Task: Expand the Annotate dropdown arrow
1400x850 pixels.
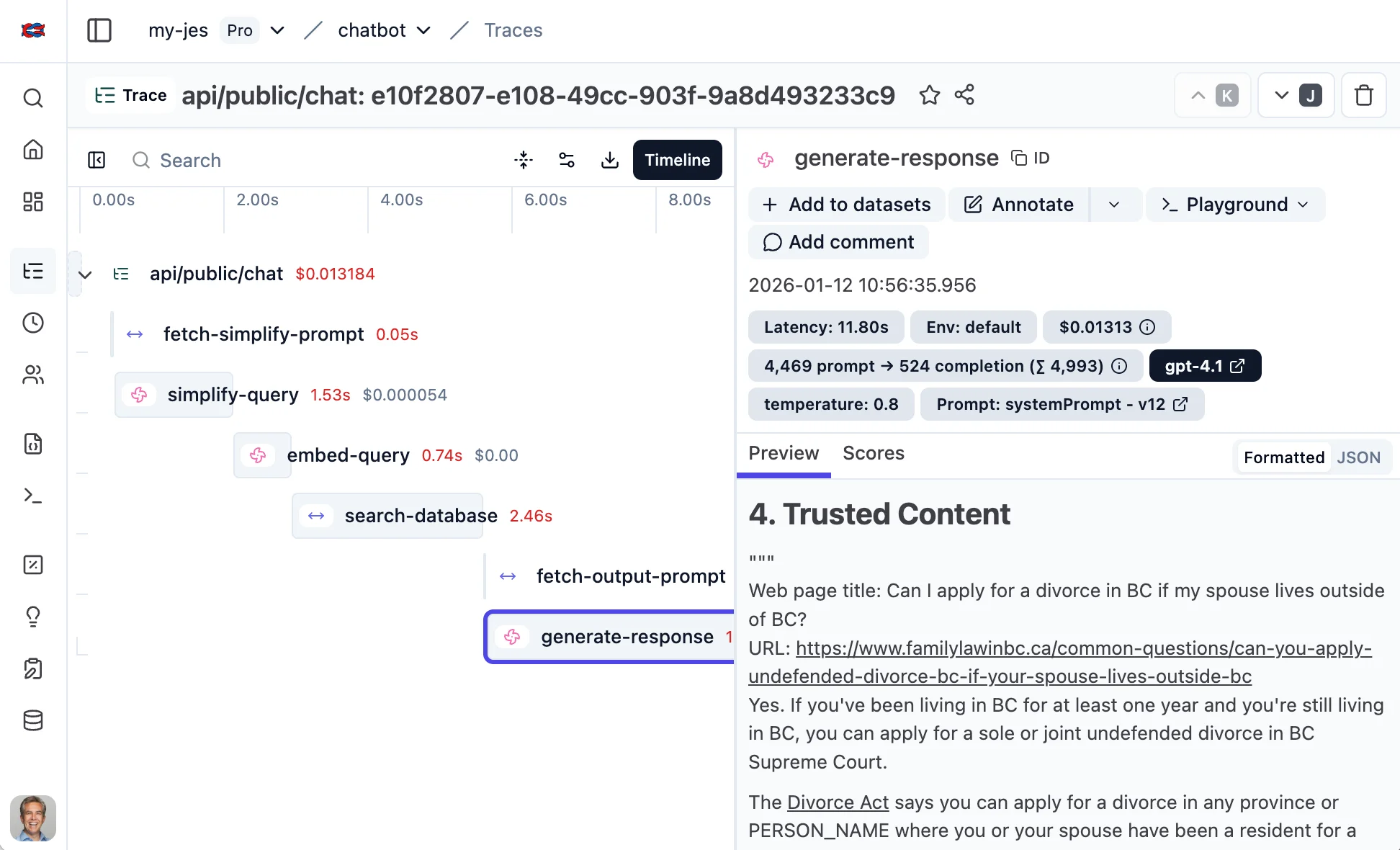Action: tap(1114, 205)
